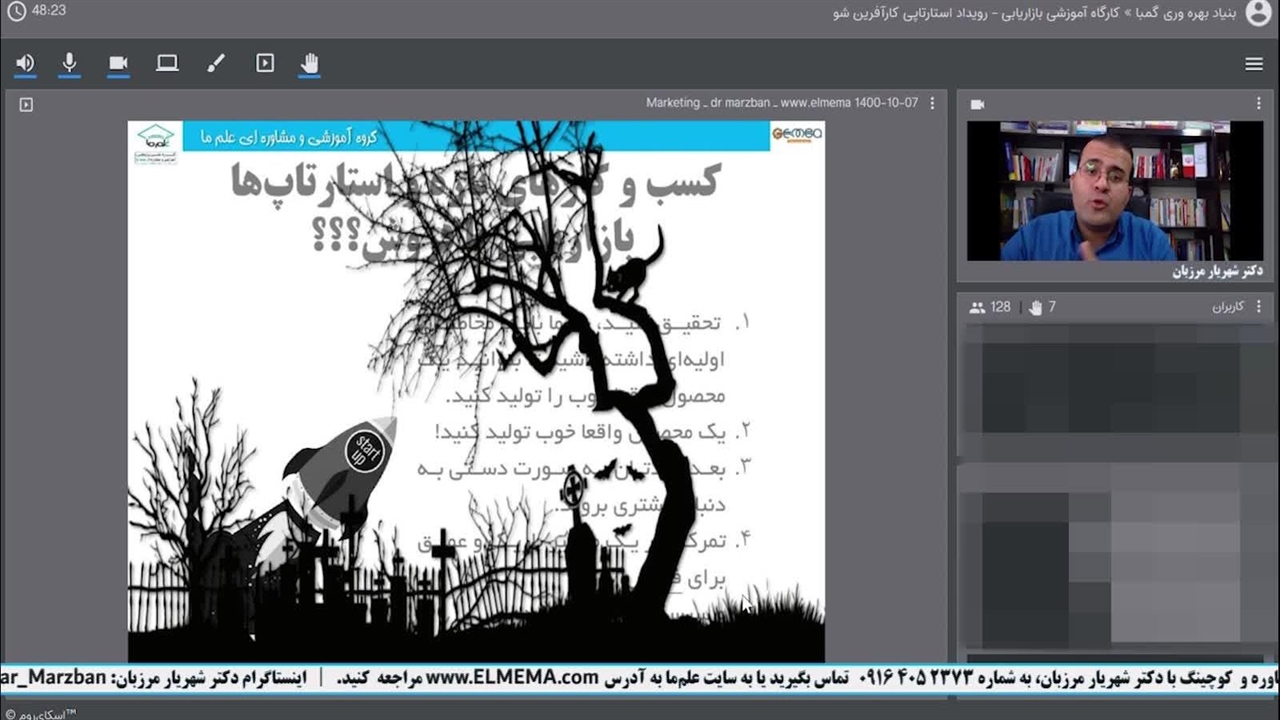Show the 7 raised hands indicator
The width and height of the screenshot is (1280, 720).
tap(1036, 307)
